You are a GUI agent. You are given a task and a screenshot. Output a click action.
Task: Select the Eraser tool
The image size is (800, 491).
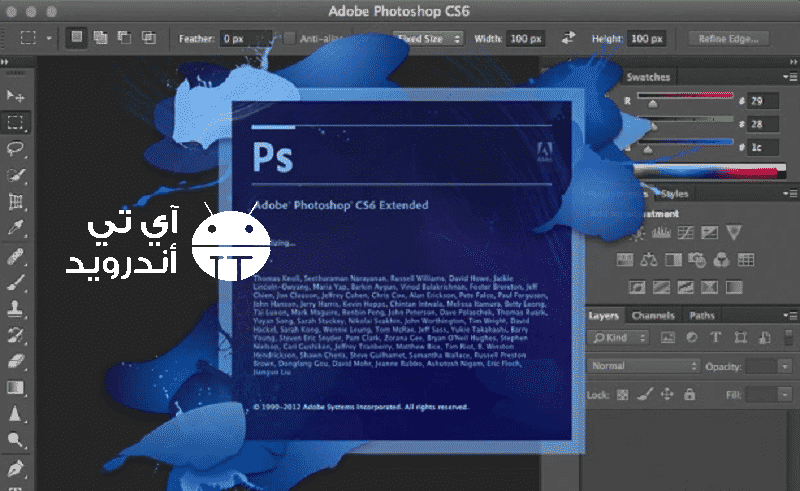(15, 361)
